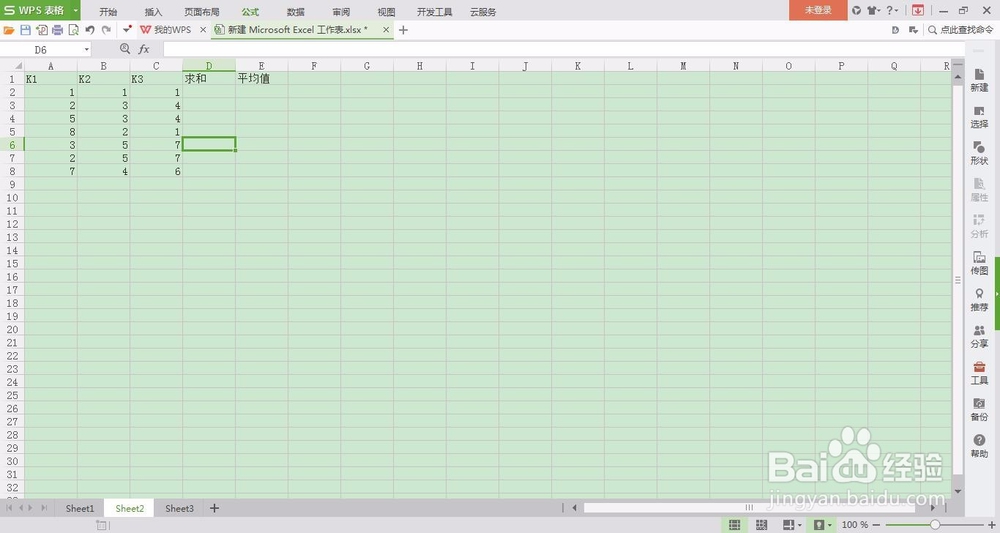This screenshot has width=1000, height=533.
Task: Save the workbook with the disk icon
Action: pos(26,30)
